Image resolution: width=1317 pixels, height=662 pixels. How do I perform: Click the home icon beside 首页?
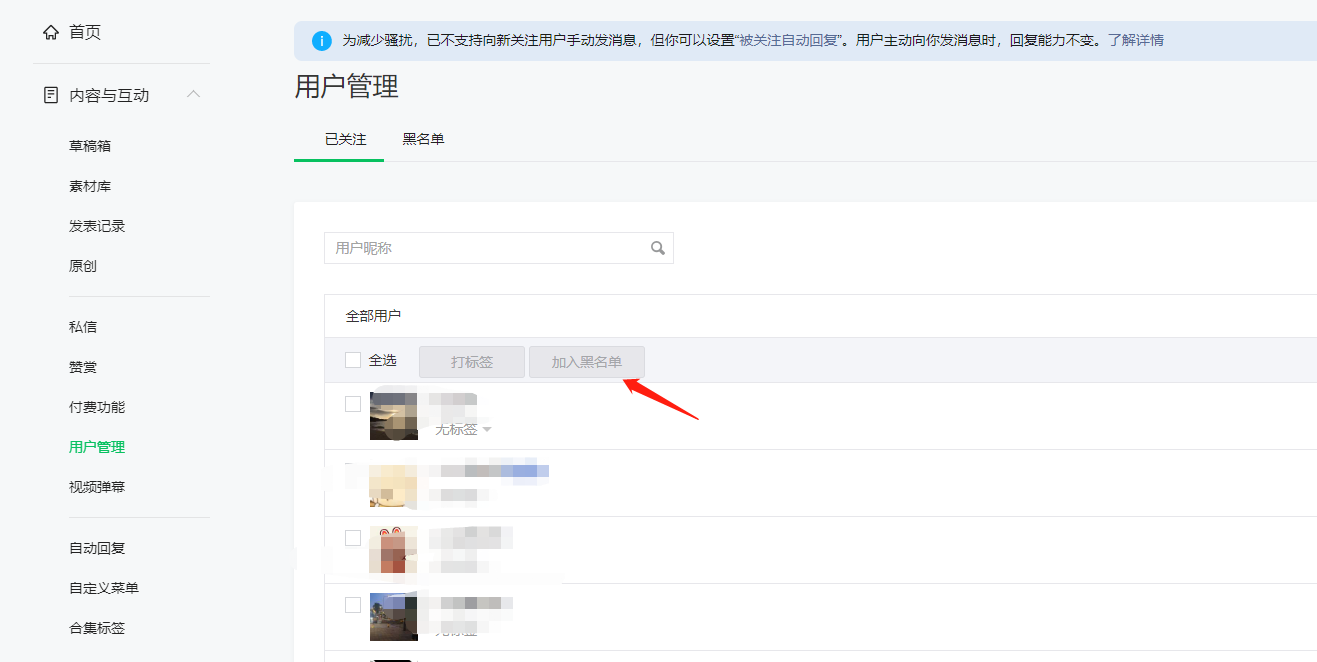click(x=51, y=32)
